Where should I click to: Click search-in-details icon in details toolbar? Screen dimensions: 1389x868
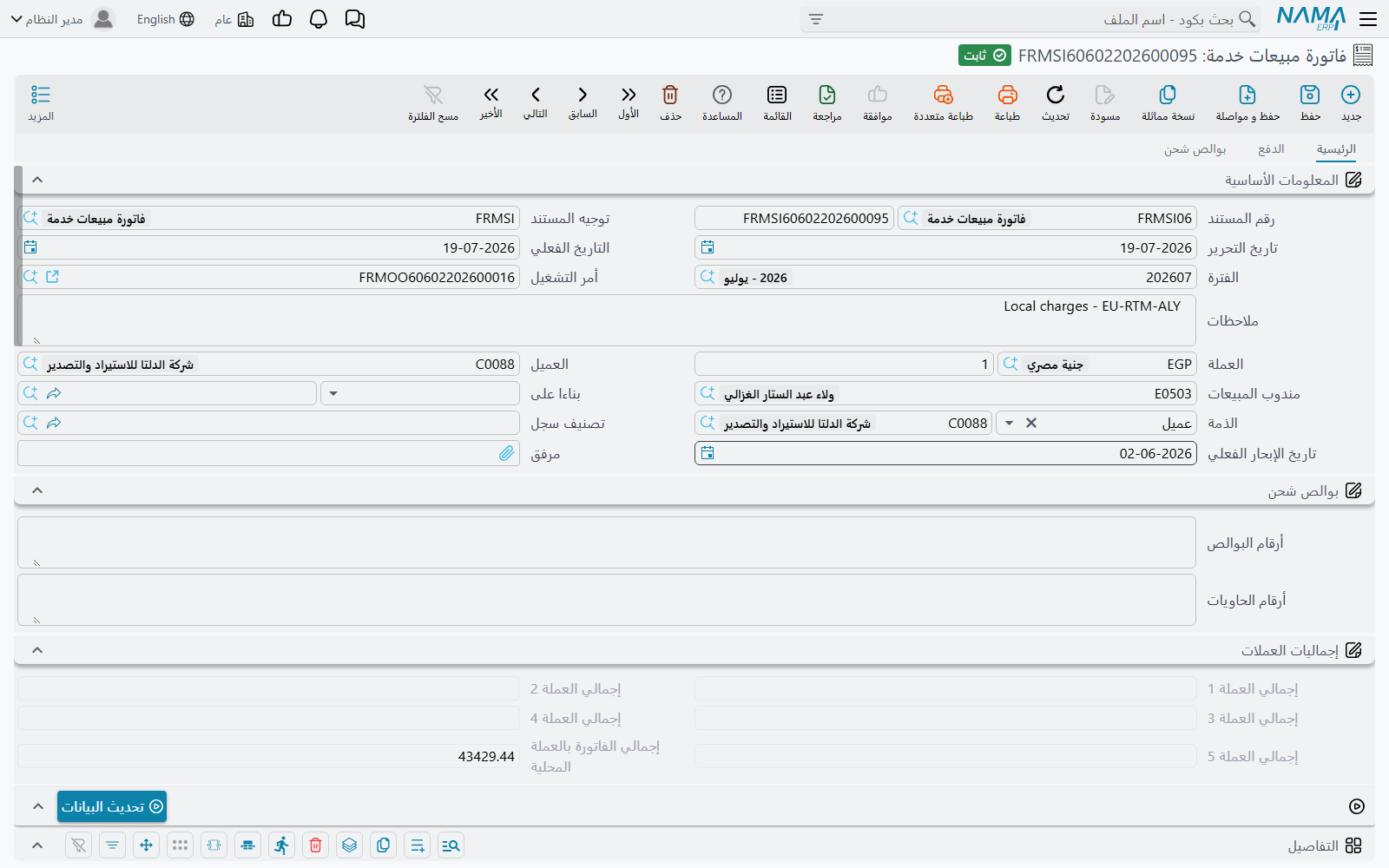pyautogui.click(x=451, y=845)
